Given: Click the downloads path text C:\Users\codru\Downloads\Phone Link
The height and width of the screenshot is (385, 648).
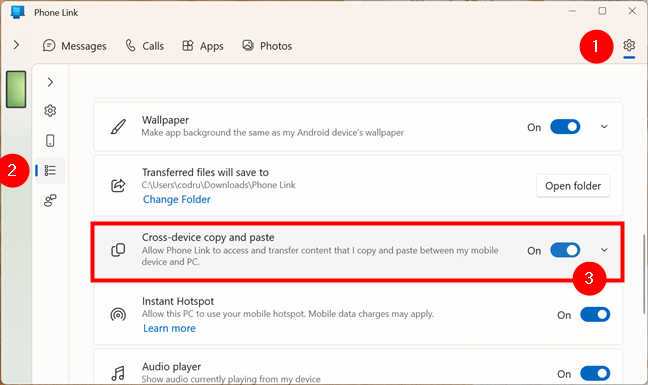Looking at the screenshot, I should coord(219,185).
